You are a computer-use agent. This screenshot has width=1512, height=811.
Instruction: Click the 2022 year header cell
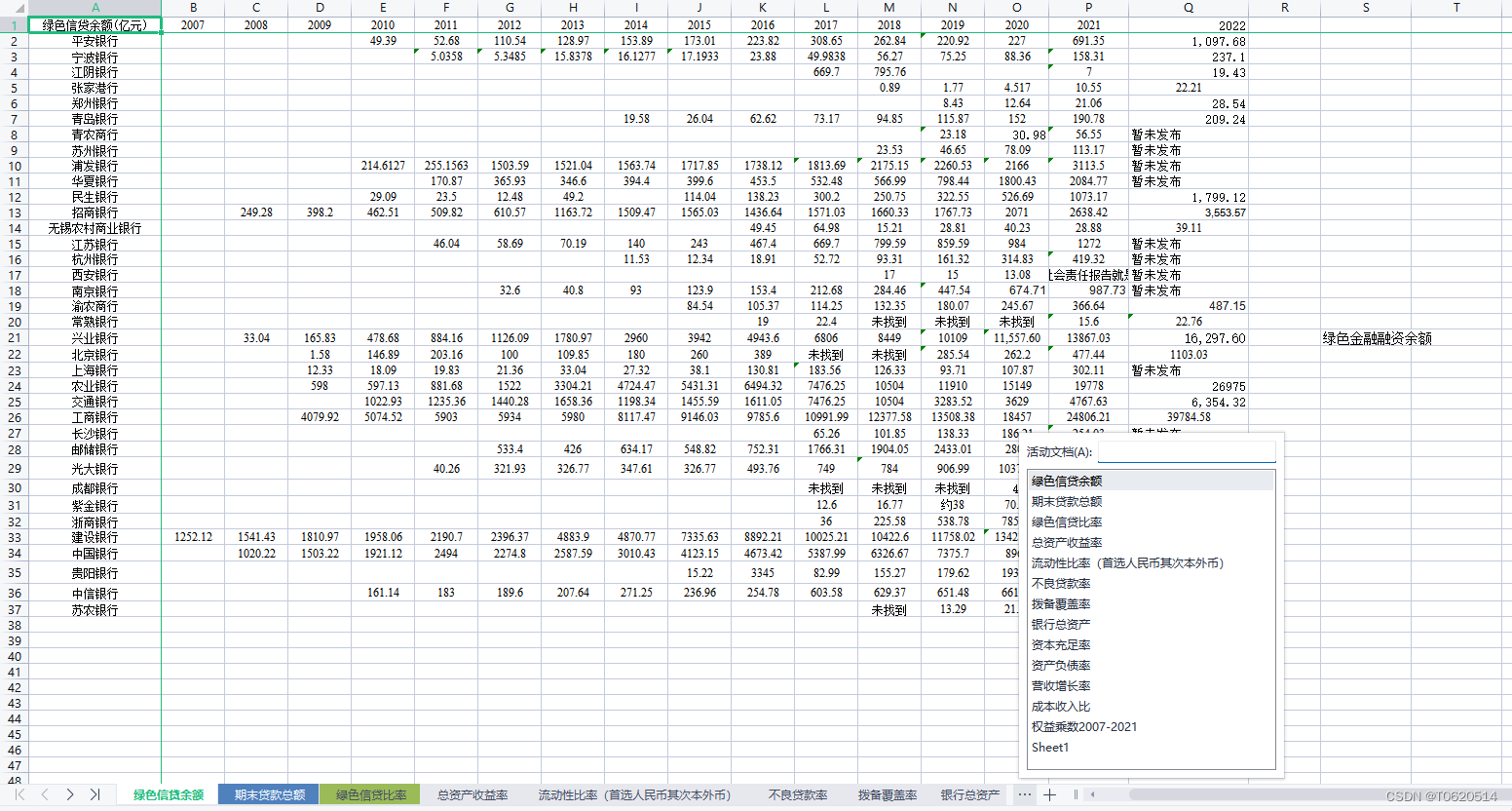(1189, 25)
